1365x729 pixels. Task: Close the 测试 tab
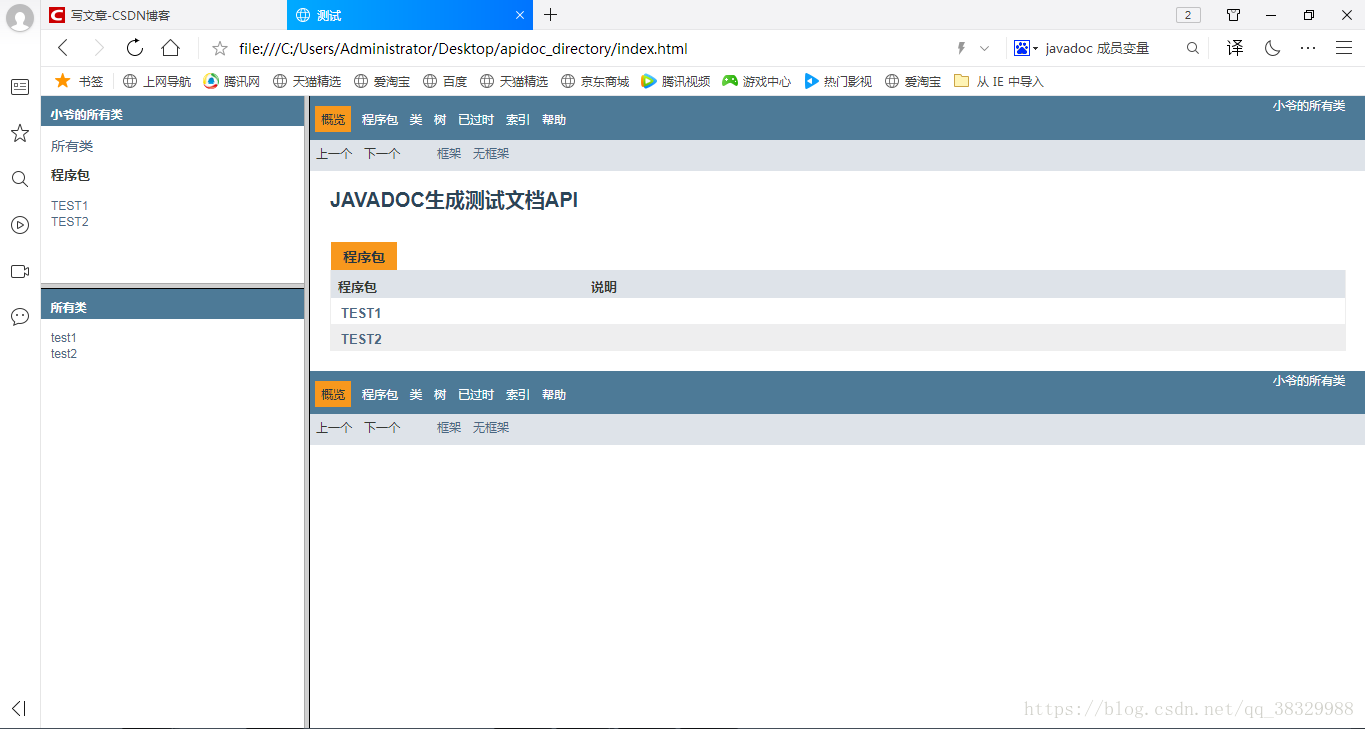(x=520, y=15)
